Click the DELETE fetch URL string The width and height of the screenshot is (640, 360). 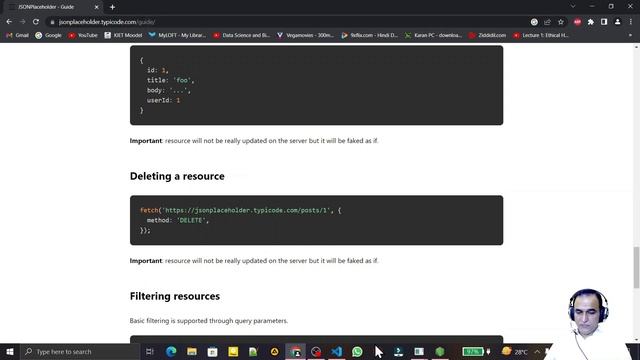pos(246,210)
